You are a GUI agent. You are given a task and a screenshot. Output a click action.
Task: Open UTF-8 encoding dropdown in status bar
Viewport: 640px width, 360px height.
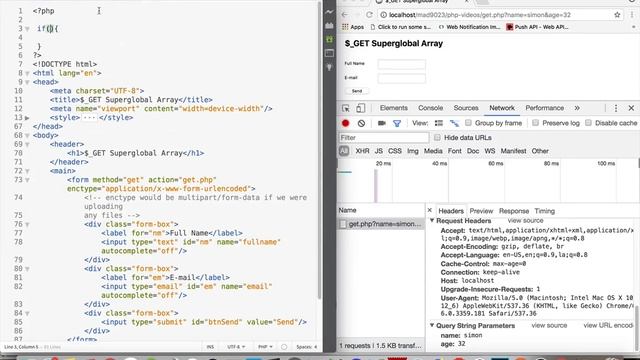tap(236, 347)
